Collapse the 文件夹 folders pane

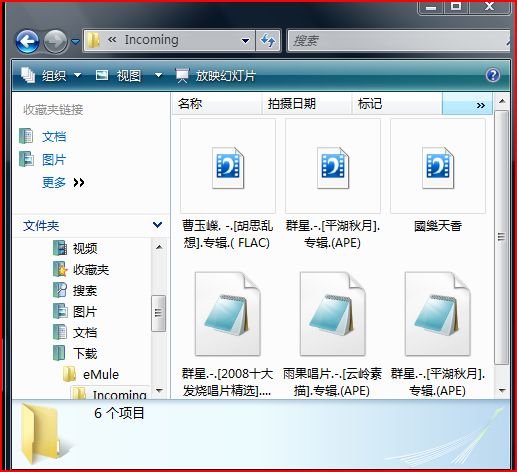pyautogui.click(x=157, y=225)
